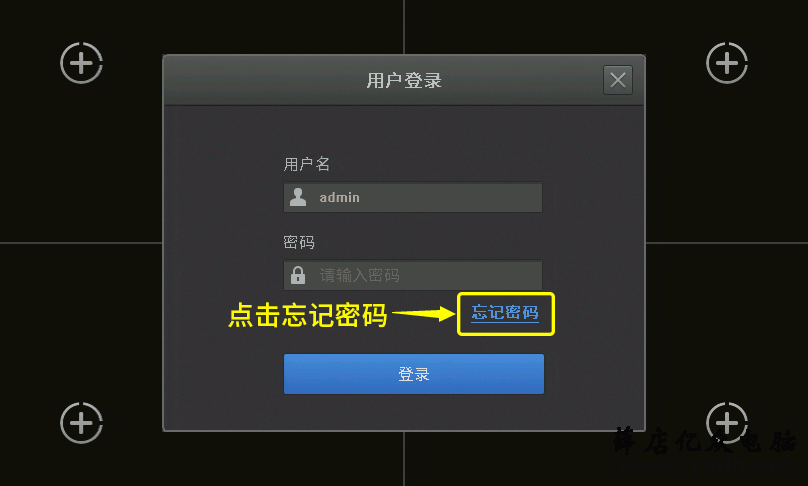Add a camera in the top-left pane

[x=81, y=63]
